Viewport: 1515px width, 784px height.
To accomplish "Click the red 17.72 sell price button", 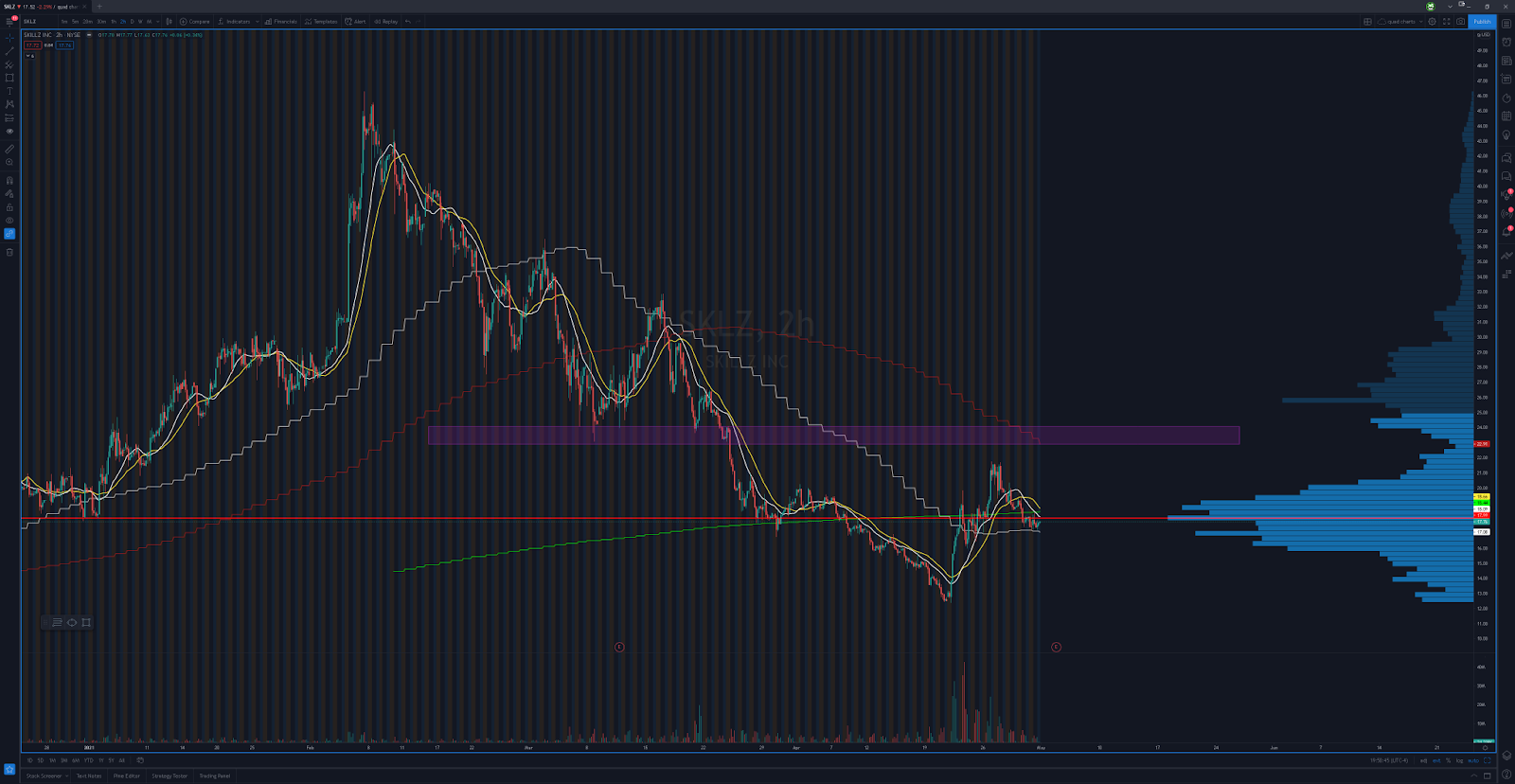I will coord(33,45).
